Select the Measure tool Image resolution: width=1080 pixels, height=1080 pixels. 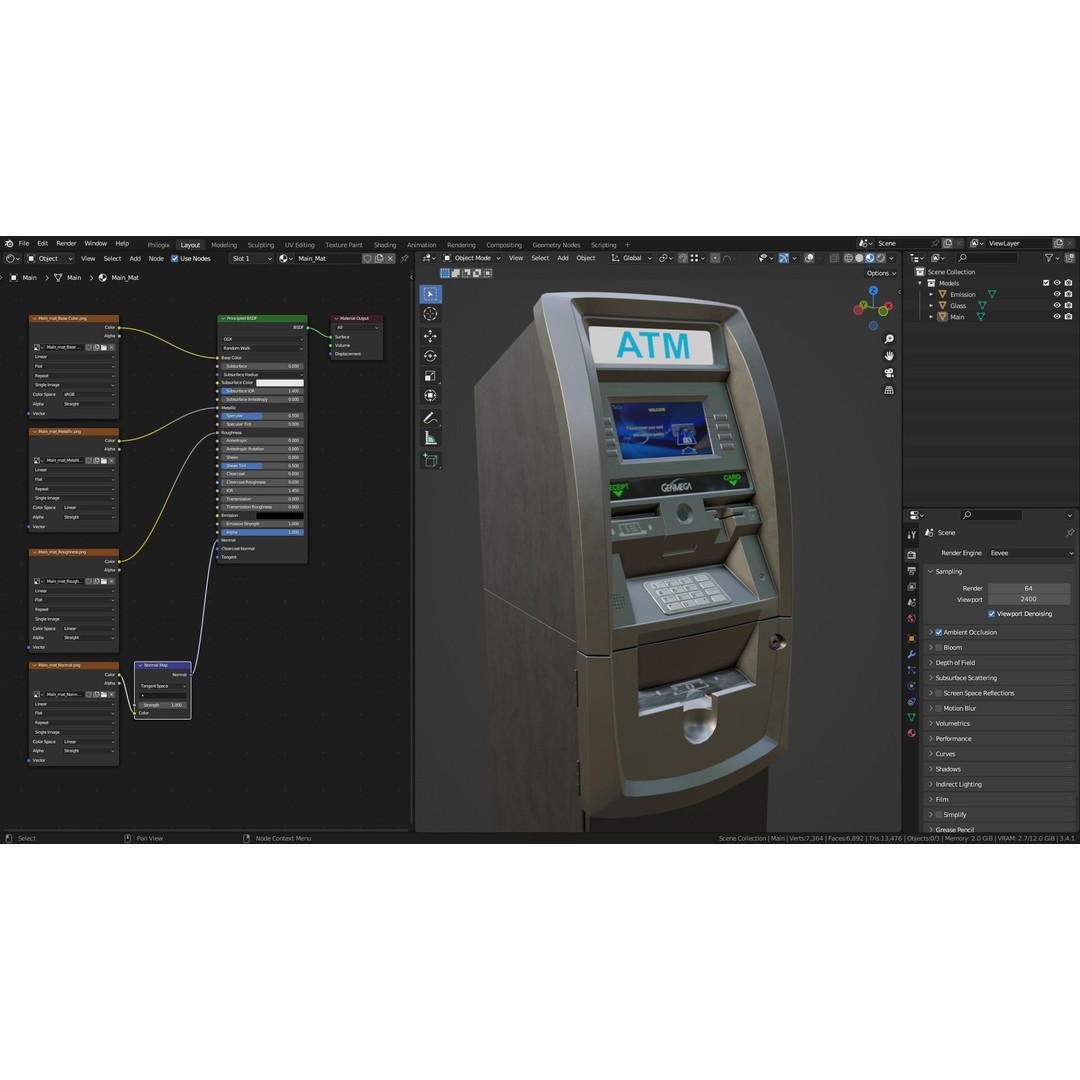(x=430, y=438)
